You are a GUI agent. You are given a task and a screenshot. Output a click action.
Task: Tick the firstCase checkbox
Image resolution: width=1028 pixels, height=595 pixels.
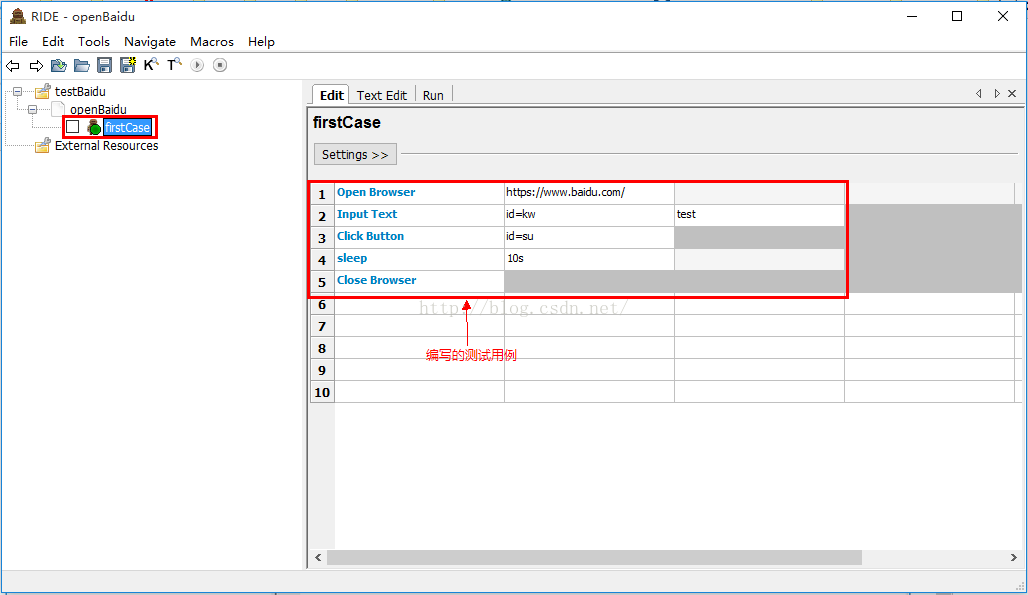click(x=73, y=126)
